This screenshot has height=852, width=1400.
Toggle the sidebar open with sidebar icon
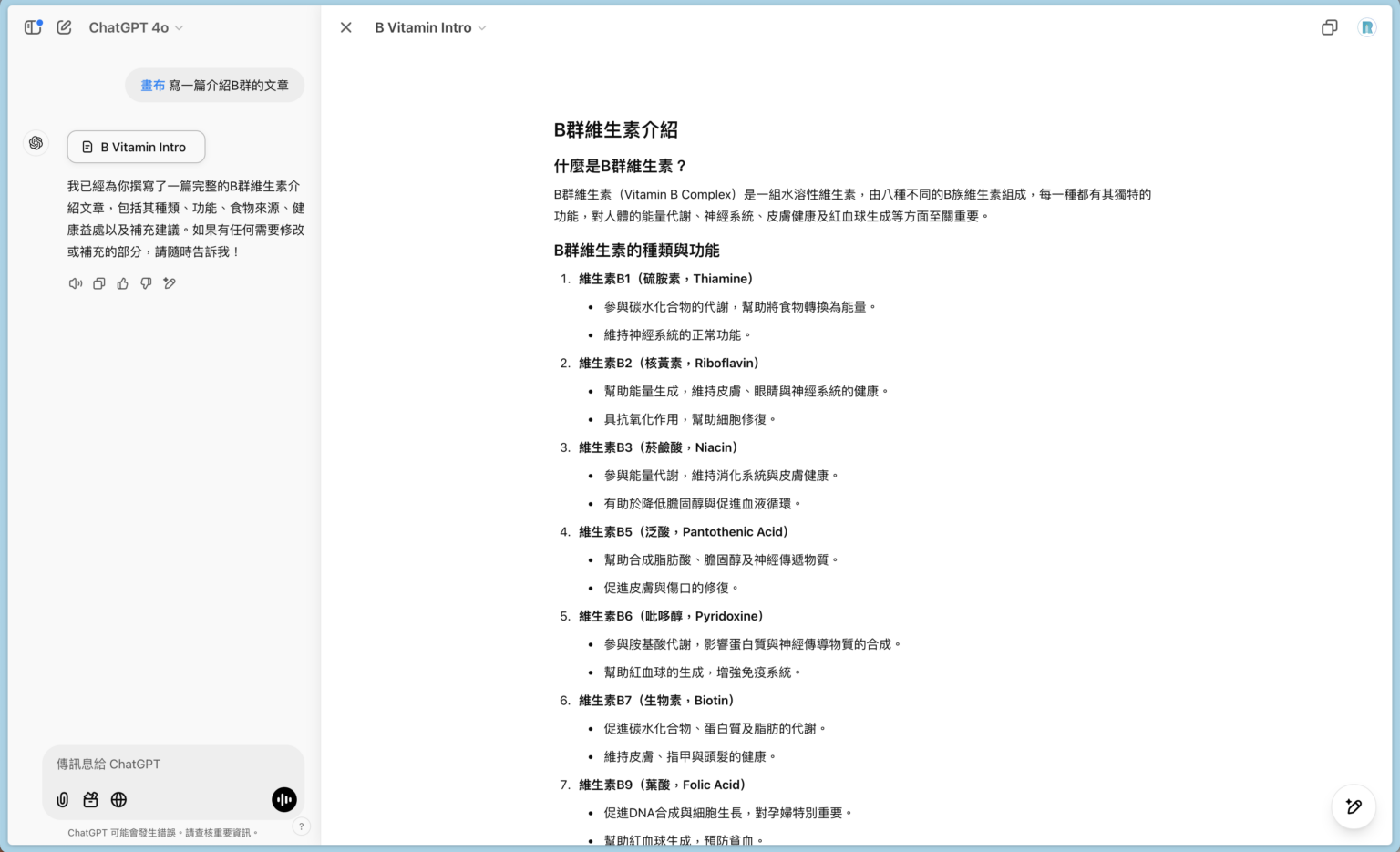[x=33, y=27]
